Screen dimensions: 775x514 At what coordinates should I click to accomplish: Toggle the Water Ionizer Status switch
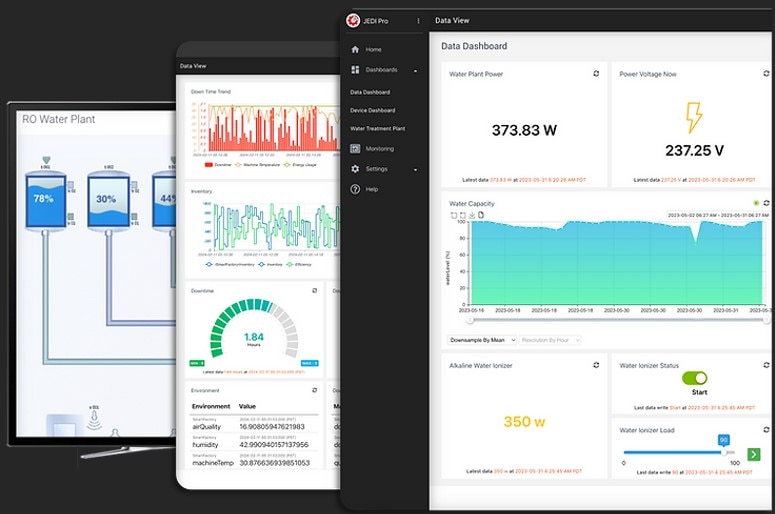pyautogui.click(x=694, y=378)
